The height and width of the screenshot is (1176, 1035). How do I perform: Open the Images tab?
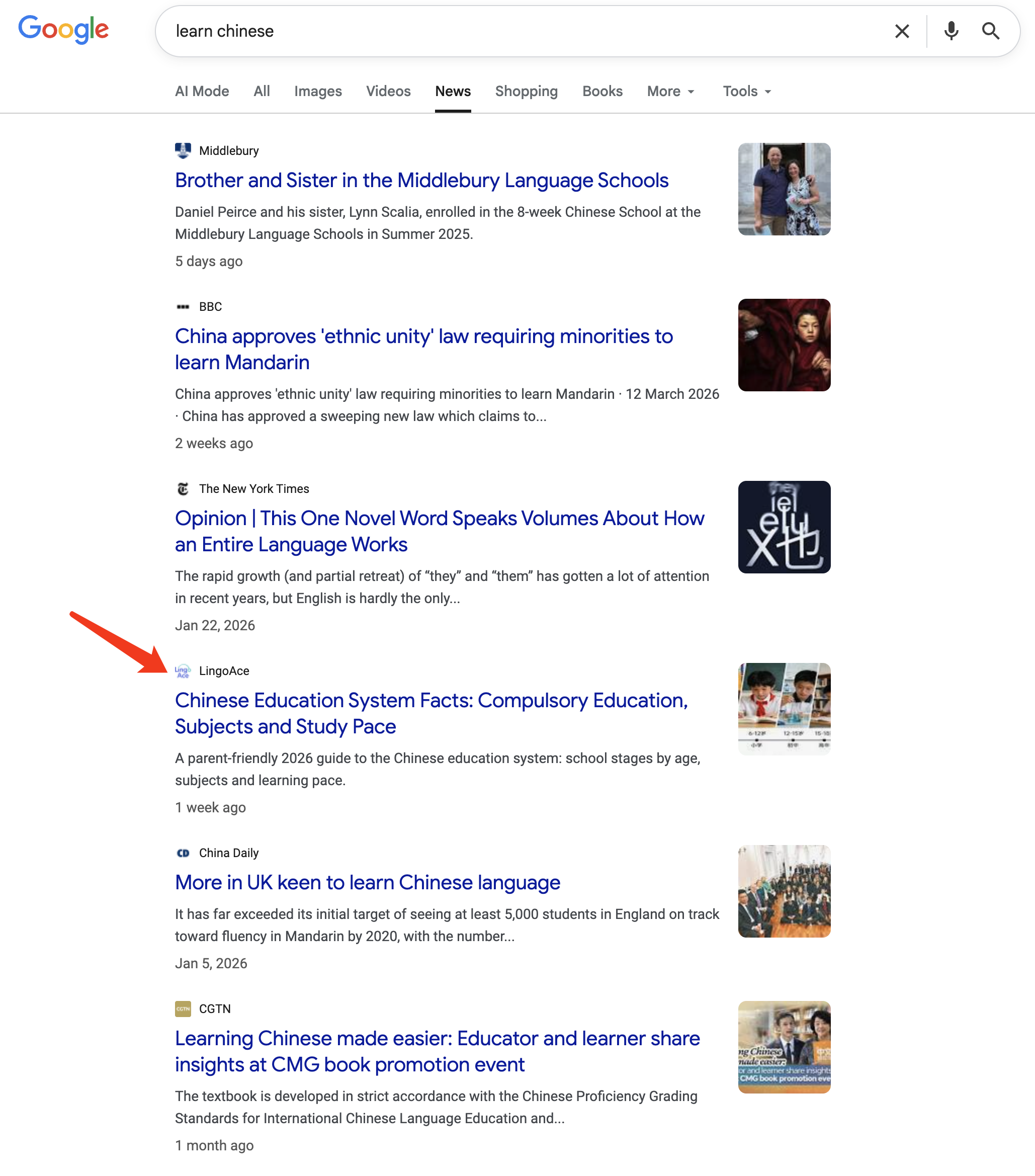tap(318, 91)
